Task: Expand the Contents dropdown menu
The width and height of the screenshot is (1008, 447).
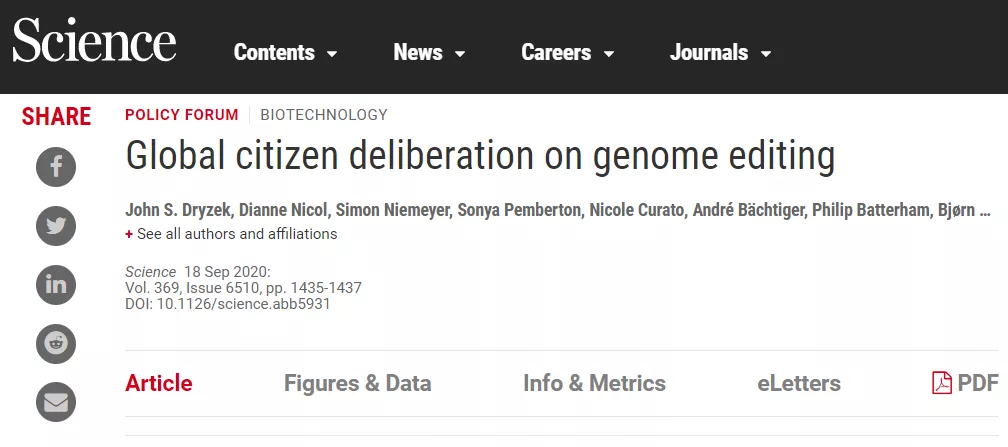Action: [x=285, y=53]
